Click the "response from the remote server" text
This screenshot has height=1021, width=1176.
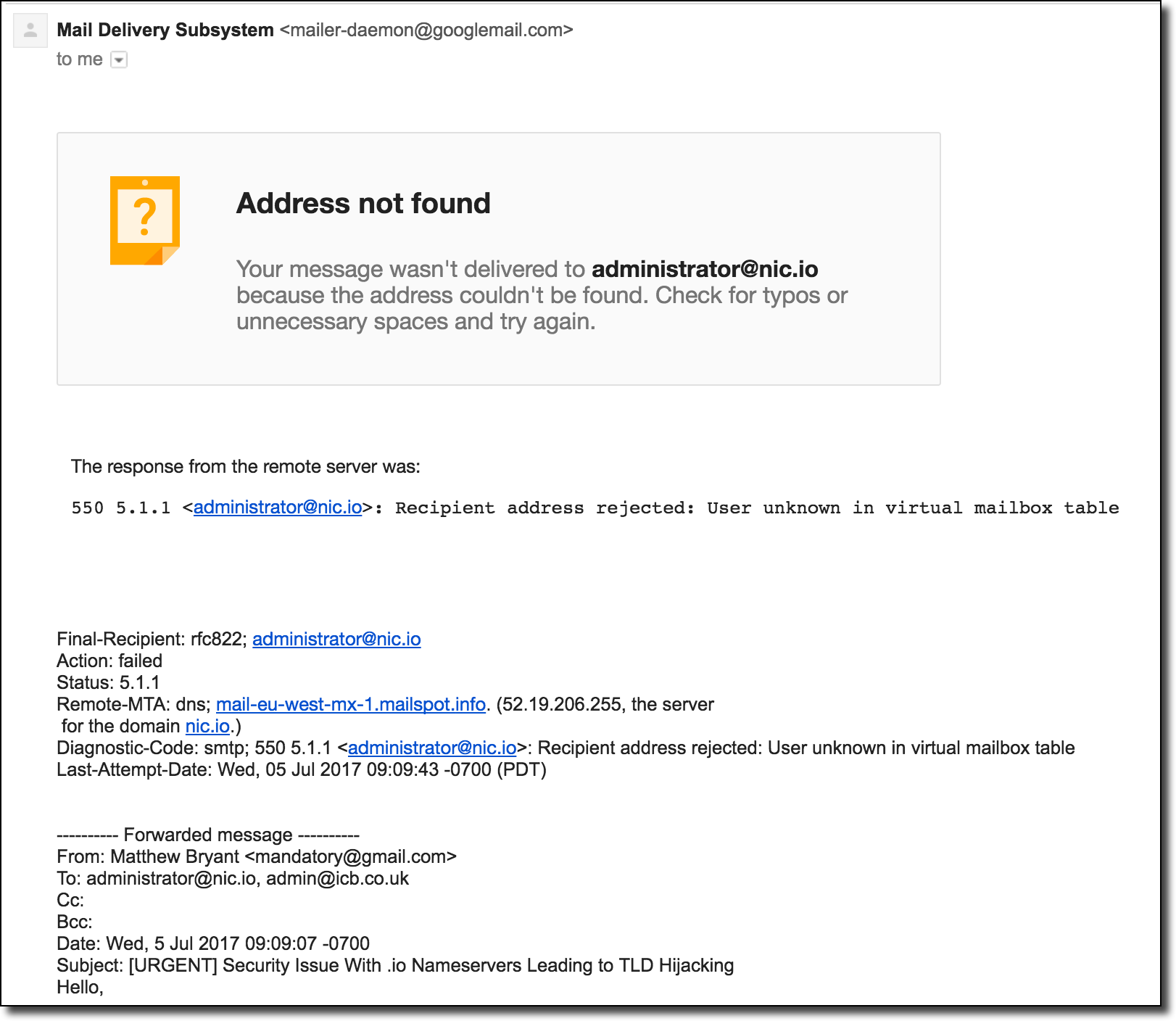click(x=246, y=466)
